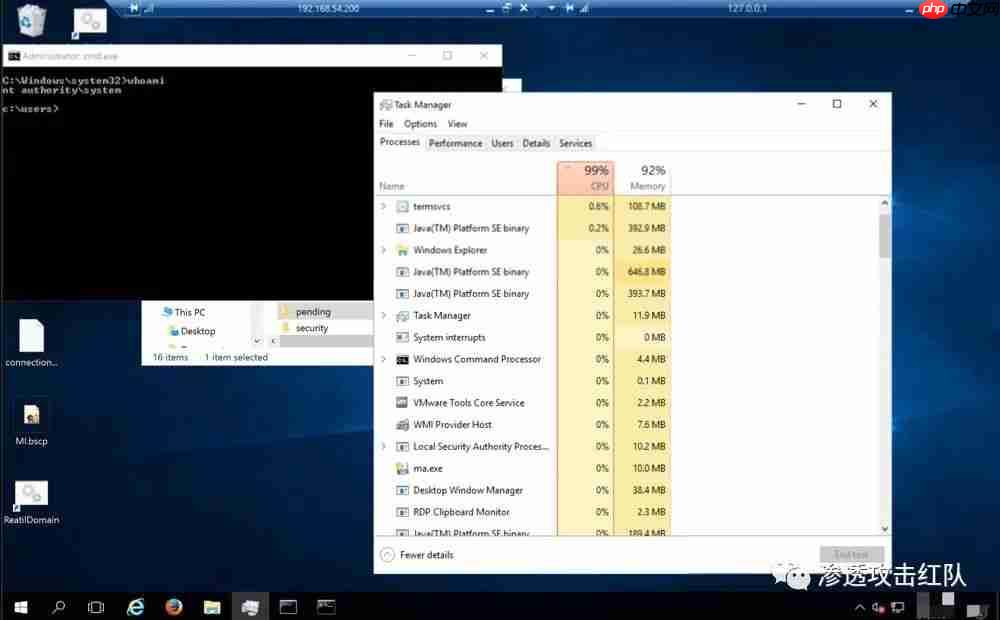The width and height of the screenshot is (1000, 620).
Task: Click System interrupts process icon
Action: tap(402, 337)
